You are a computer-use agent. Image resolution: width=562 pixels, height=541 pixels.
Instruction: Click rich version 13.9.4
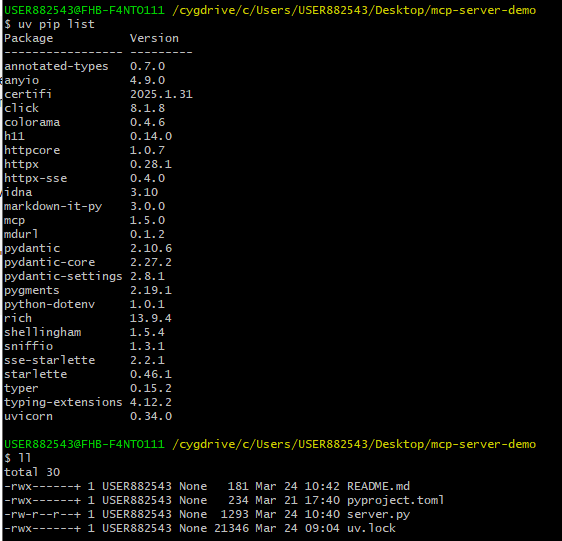[x=151, y=318]
